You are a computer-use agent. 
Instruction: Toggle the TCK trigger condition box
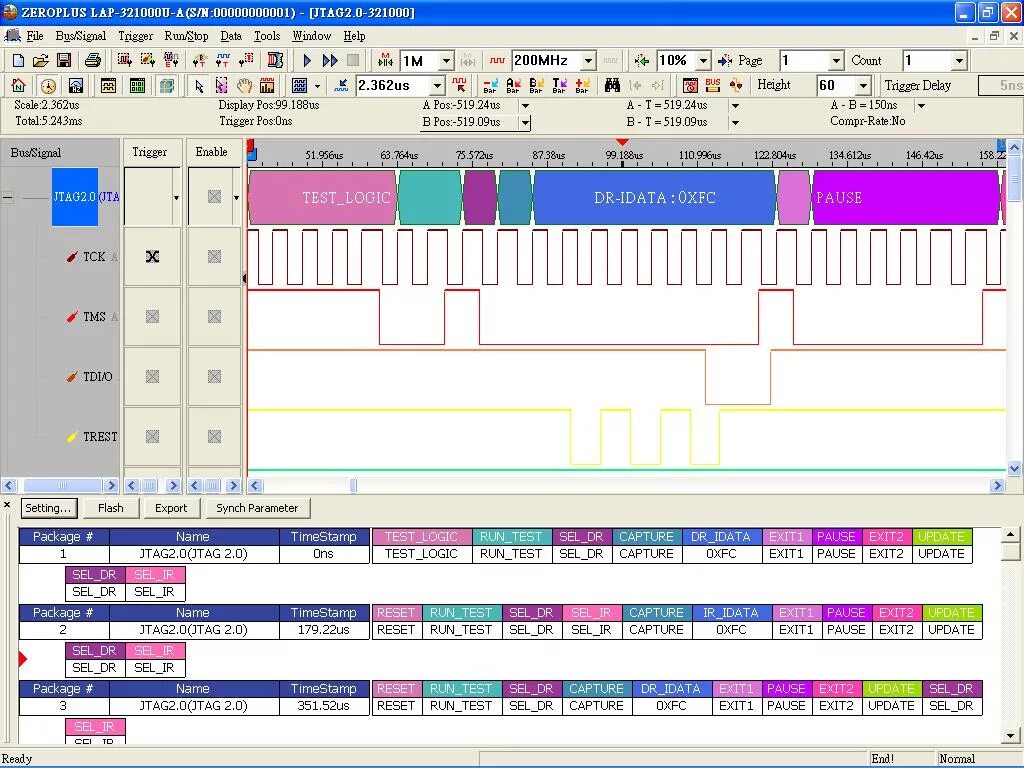152,257
